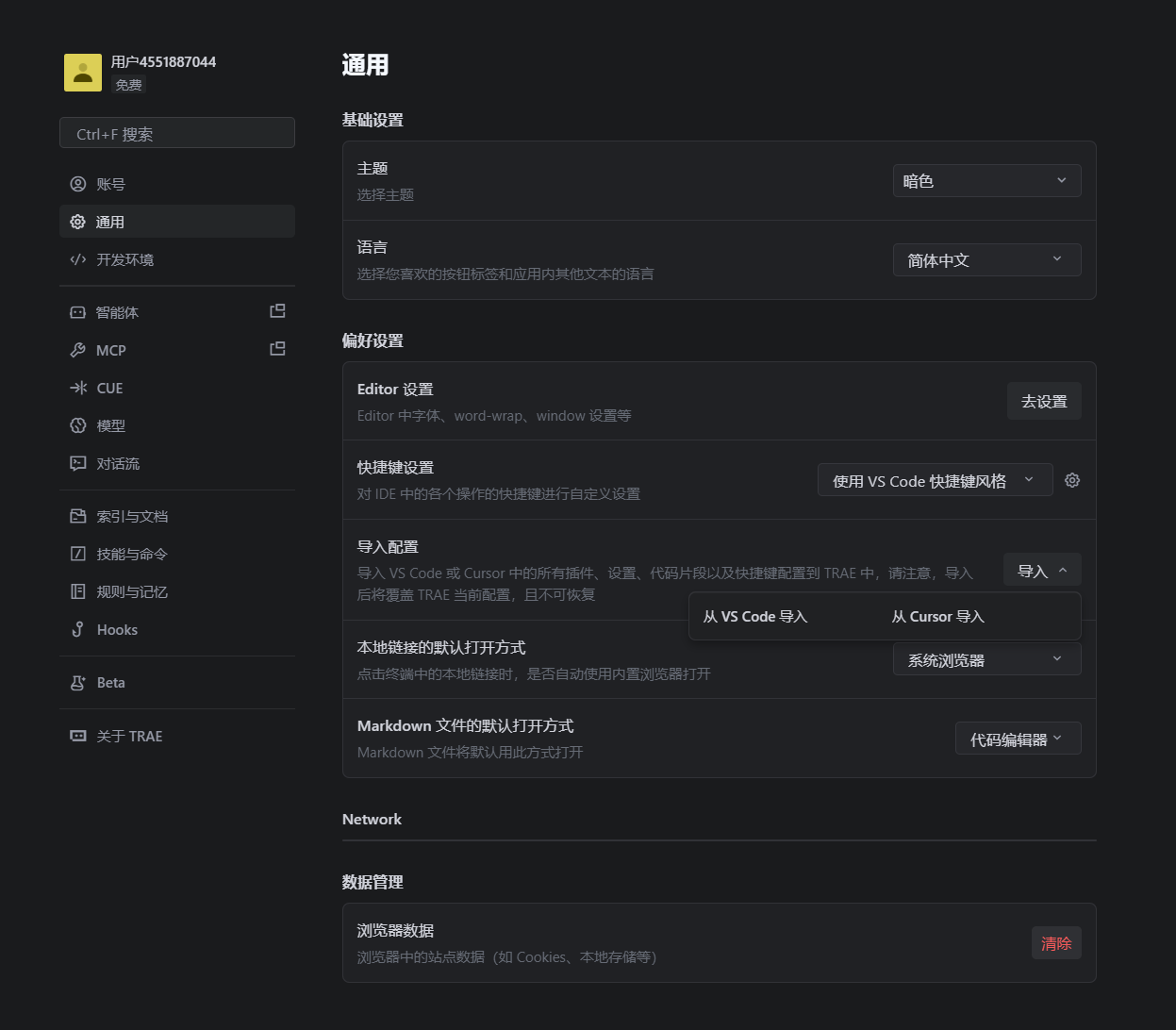Click the 快捷键设置 label

pyautogui.click(x=395, y=467)
